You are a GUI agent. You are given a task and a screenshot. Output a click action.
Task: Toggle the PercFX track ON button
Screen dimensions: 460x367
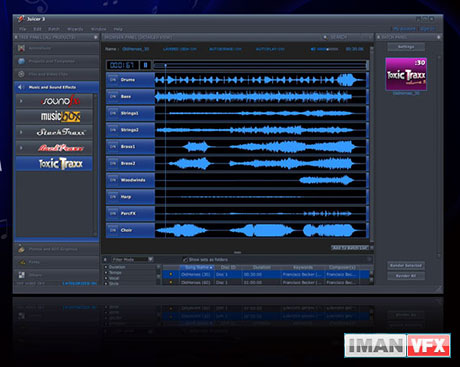pyautogui.click(x=113, y=213)
